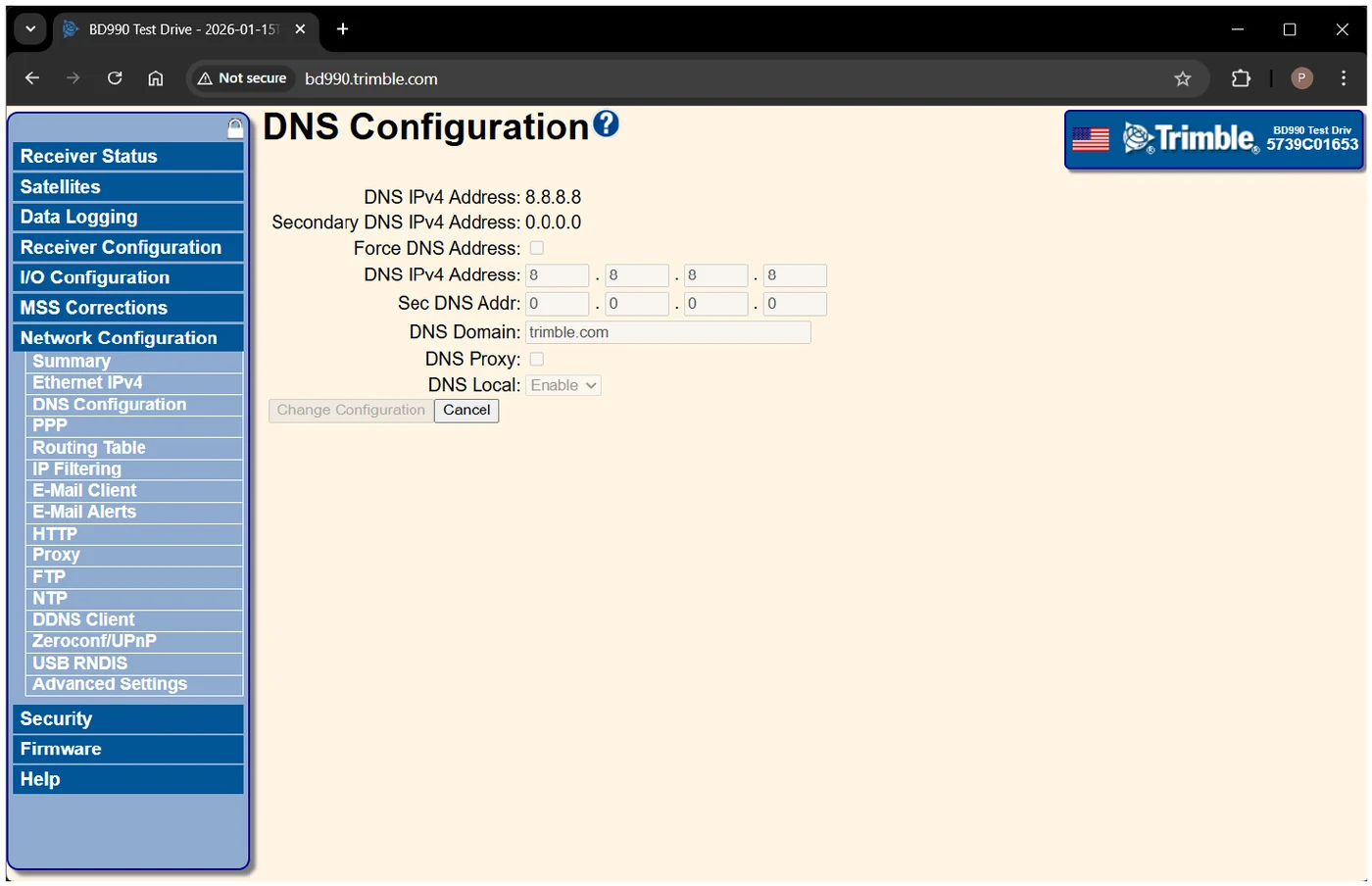
Task: Toggle the Force DNS Address checkbox
Action: point(537,248)
